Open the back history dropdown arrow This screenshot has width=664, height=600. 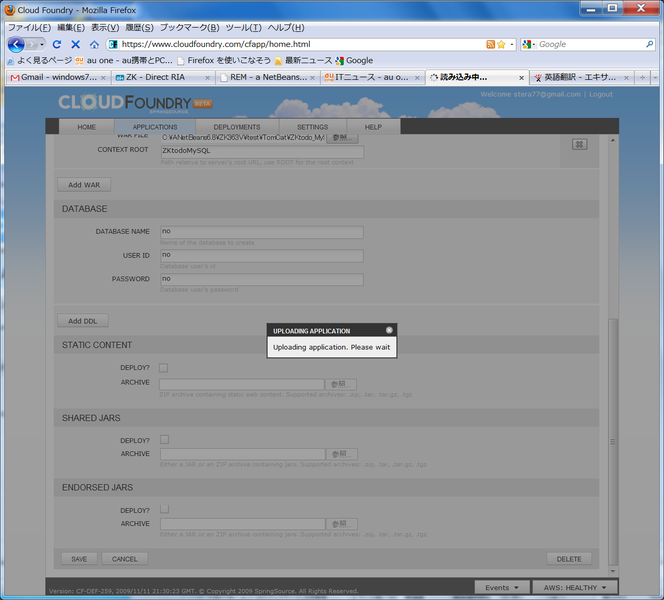pyautogui.click(x=42, y=44)
